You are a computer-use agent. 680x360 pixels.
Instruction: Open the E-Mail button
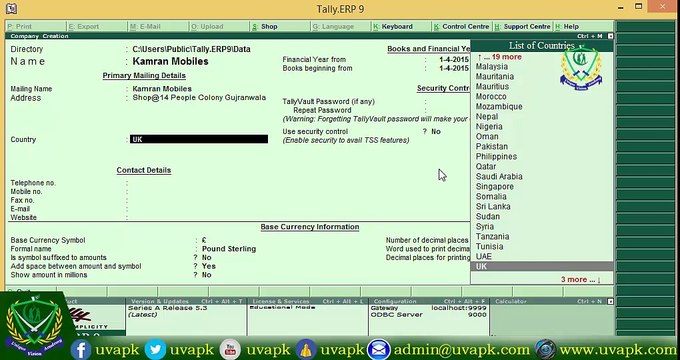point(158,26)
